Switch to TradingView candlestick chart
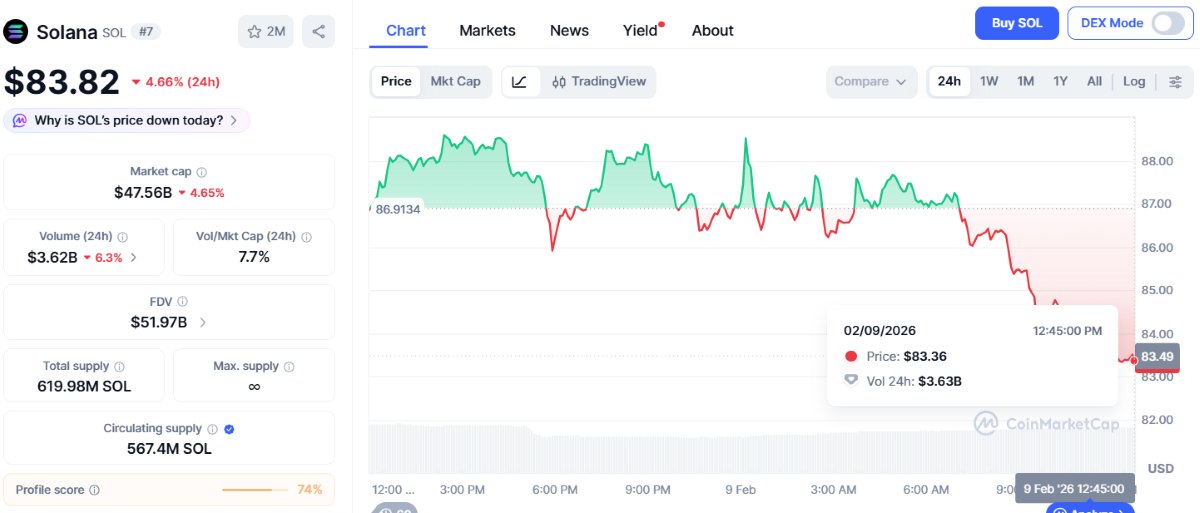The image size is (1200, 513). point(599,82)
